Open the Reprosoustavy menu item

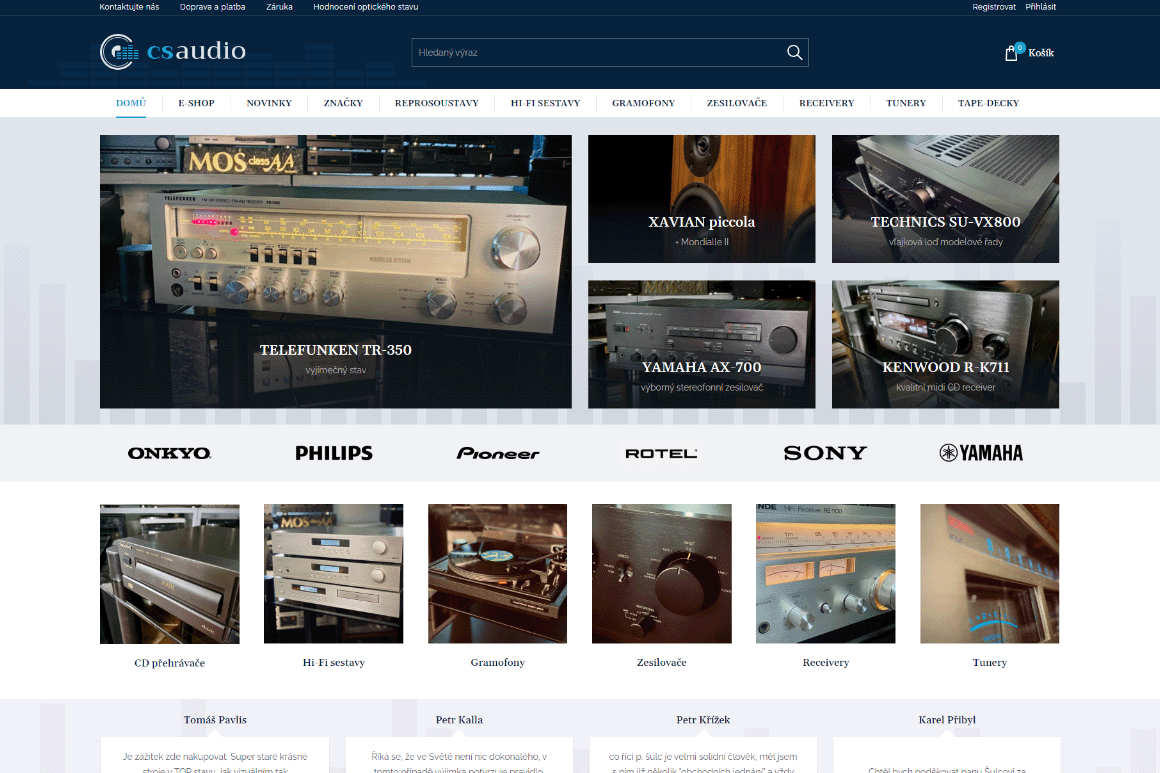tap(436, 103)
